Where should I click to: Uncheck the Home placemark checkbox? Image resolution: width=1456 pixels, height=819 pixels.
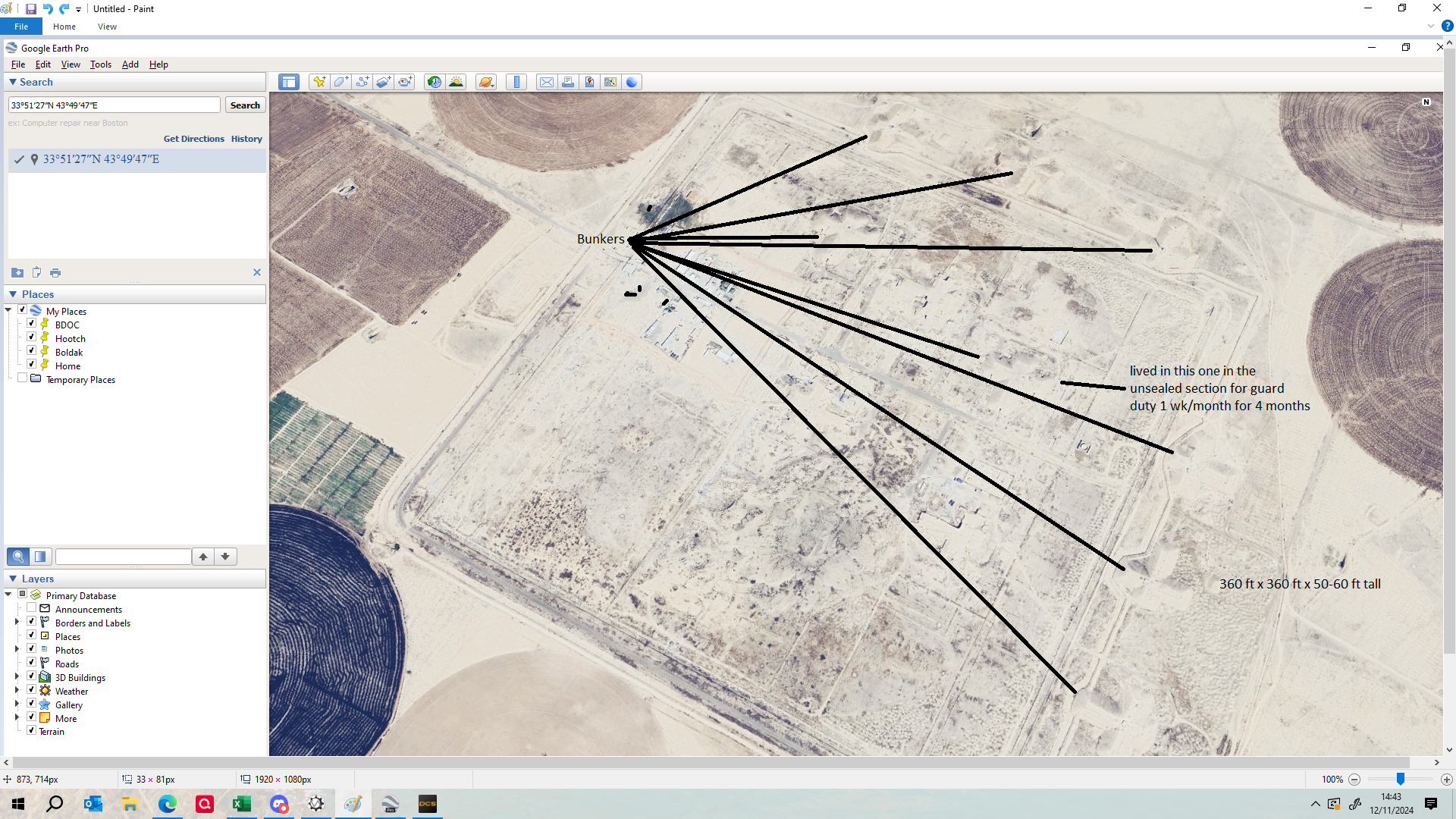(x=32, y=365)
